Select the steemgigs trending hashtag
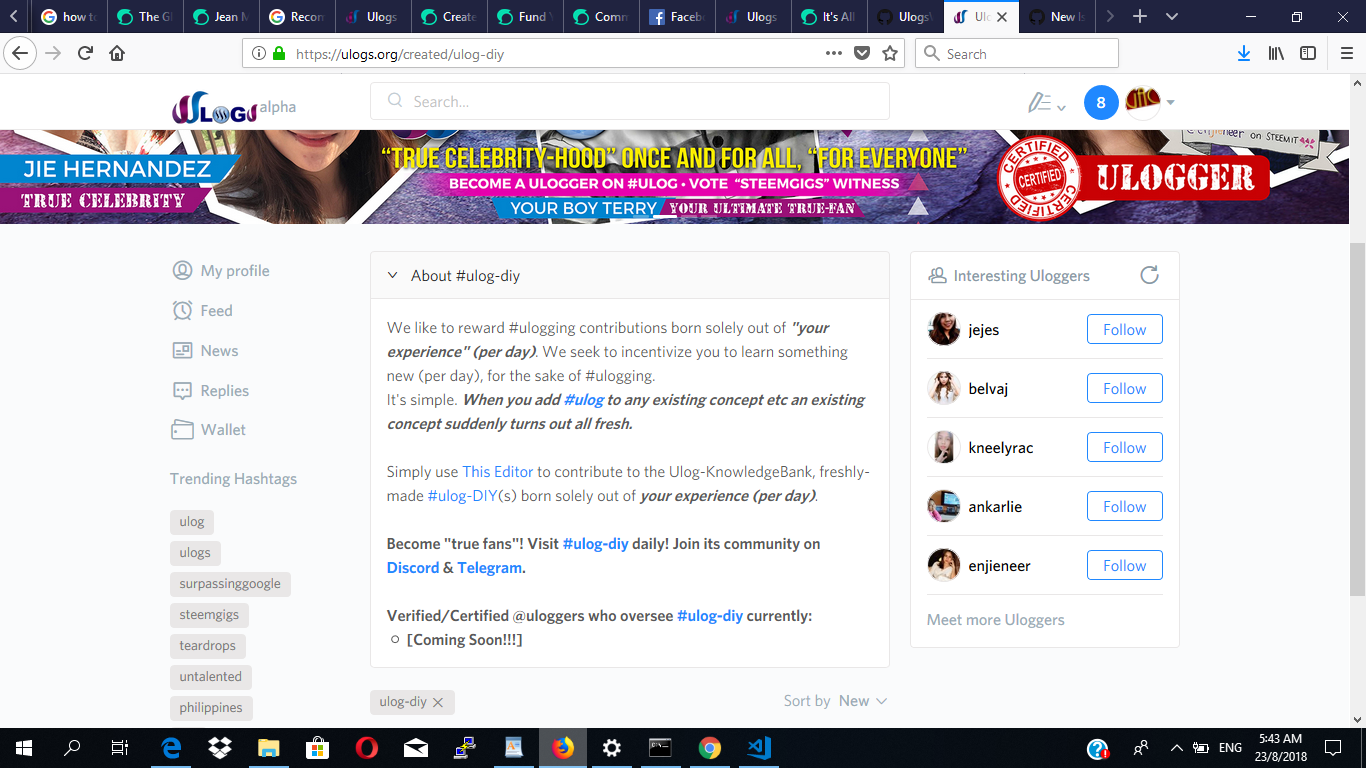This screenshot has height=768, width=1366. [x=209, y=615]
